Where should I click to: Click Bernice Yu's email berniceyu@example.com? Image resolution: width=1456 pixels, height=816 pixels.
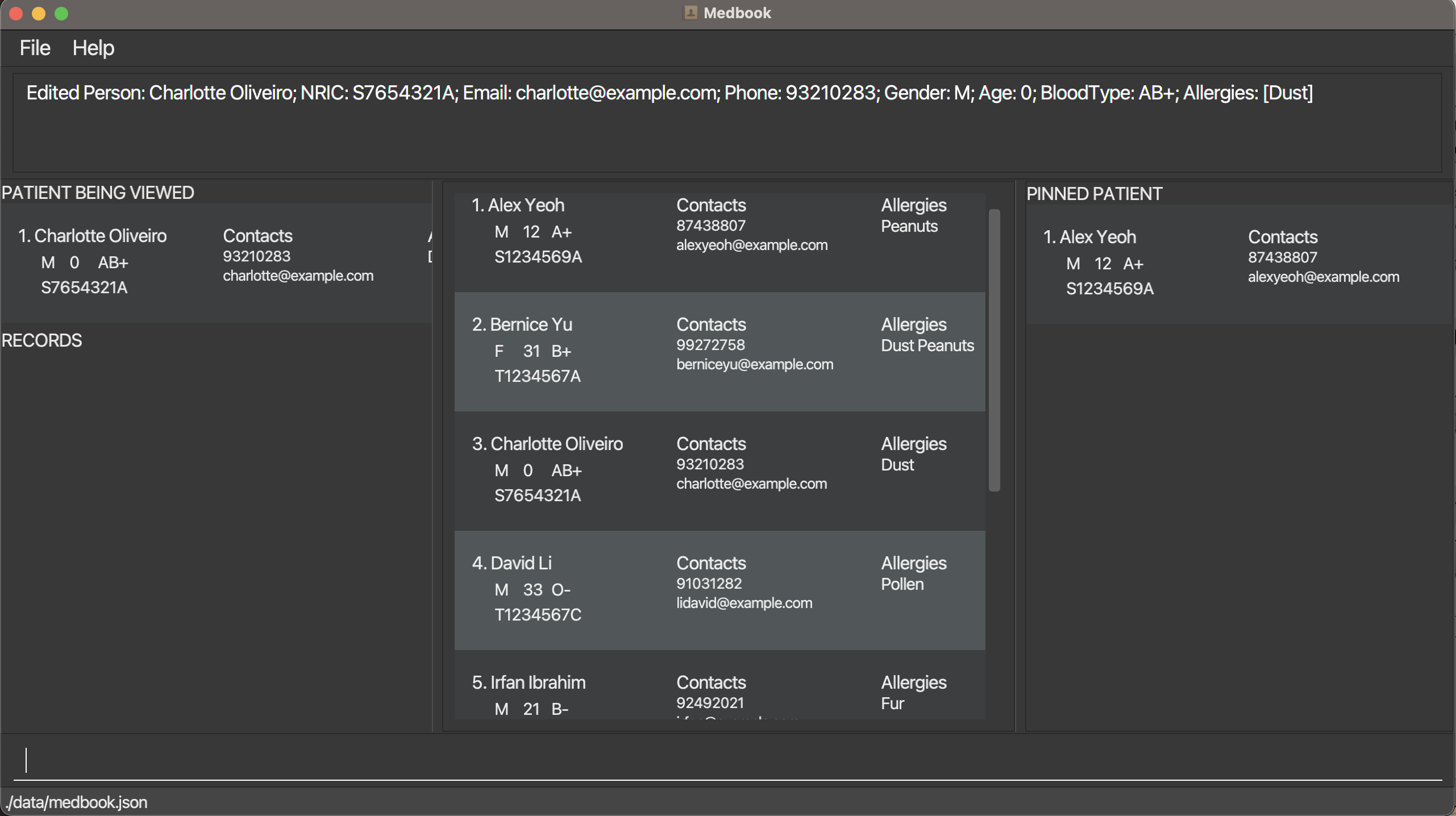tap(754, 364)
